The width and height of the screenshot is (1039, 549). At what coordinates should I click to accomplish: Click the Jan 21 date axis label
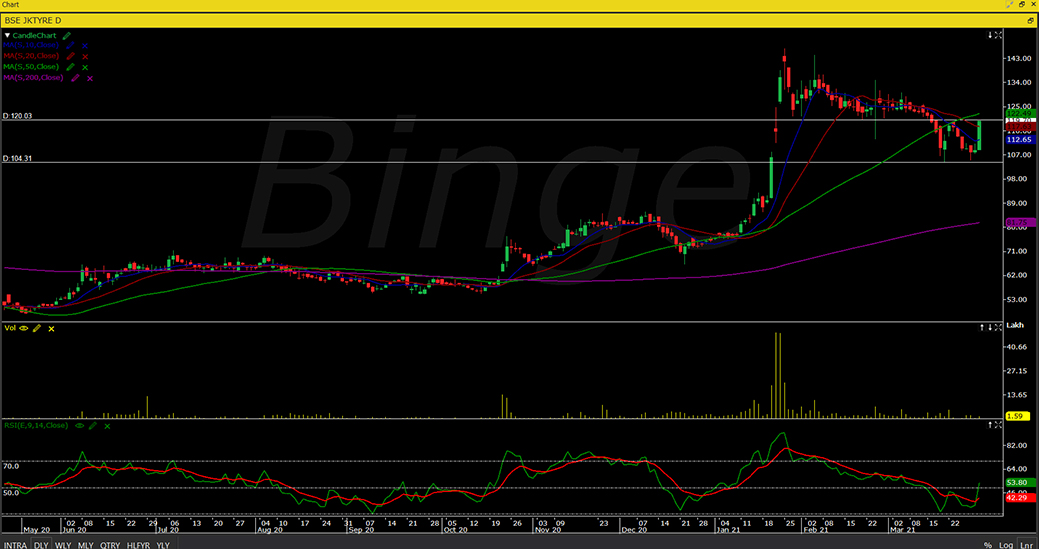(727, 530)
